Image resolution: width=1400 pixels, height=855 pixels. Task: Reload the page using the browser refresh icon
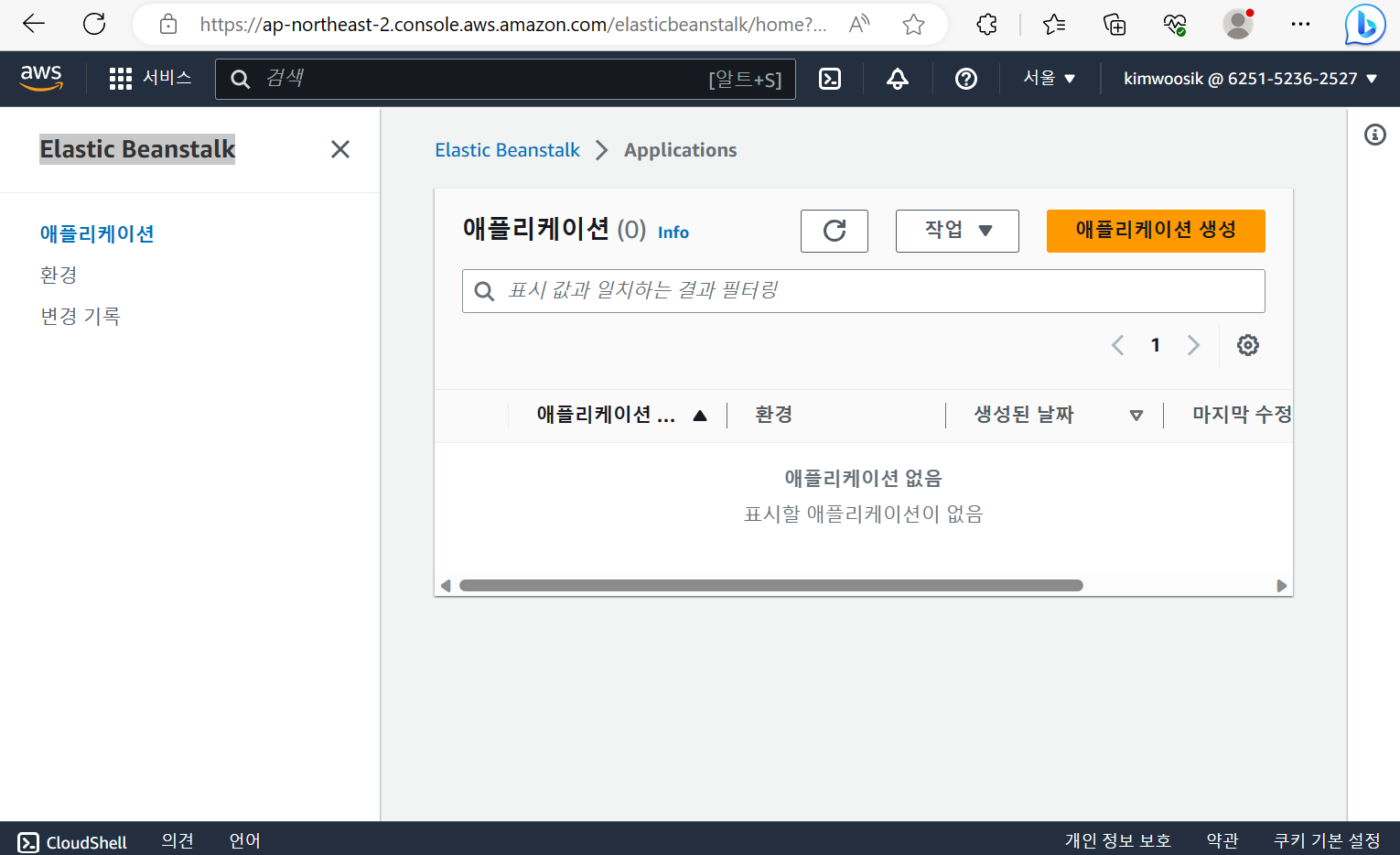click(94, 24)
